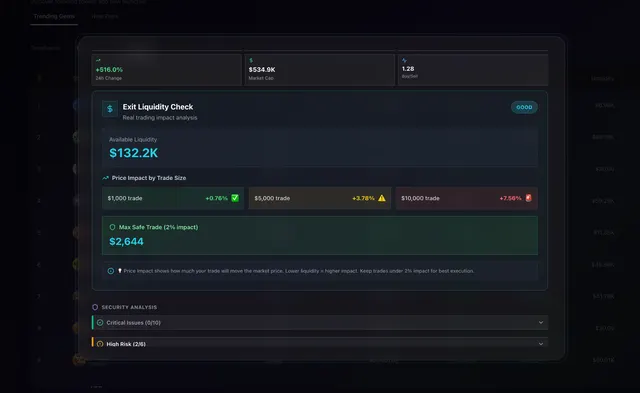Click the $132.2K available liquidity value

pos(133,153)
